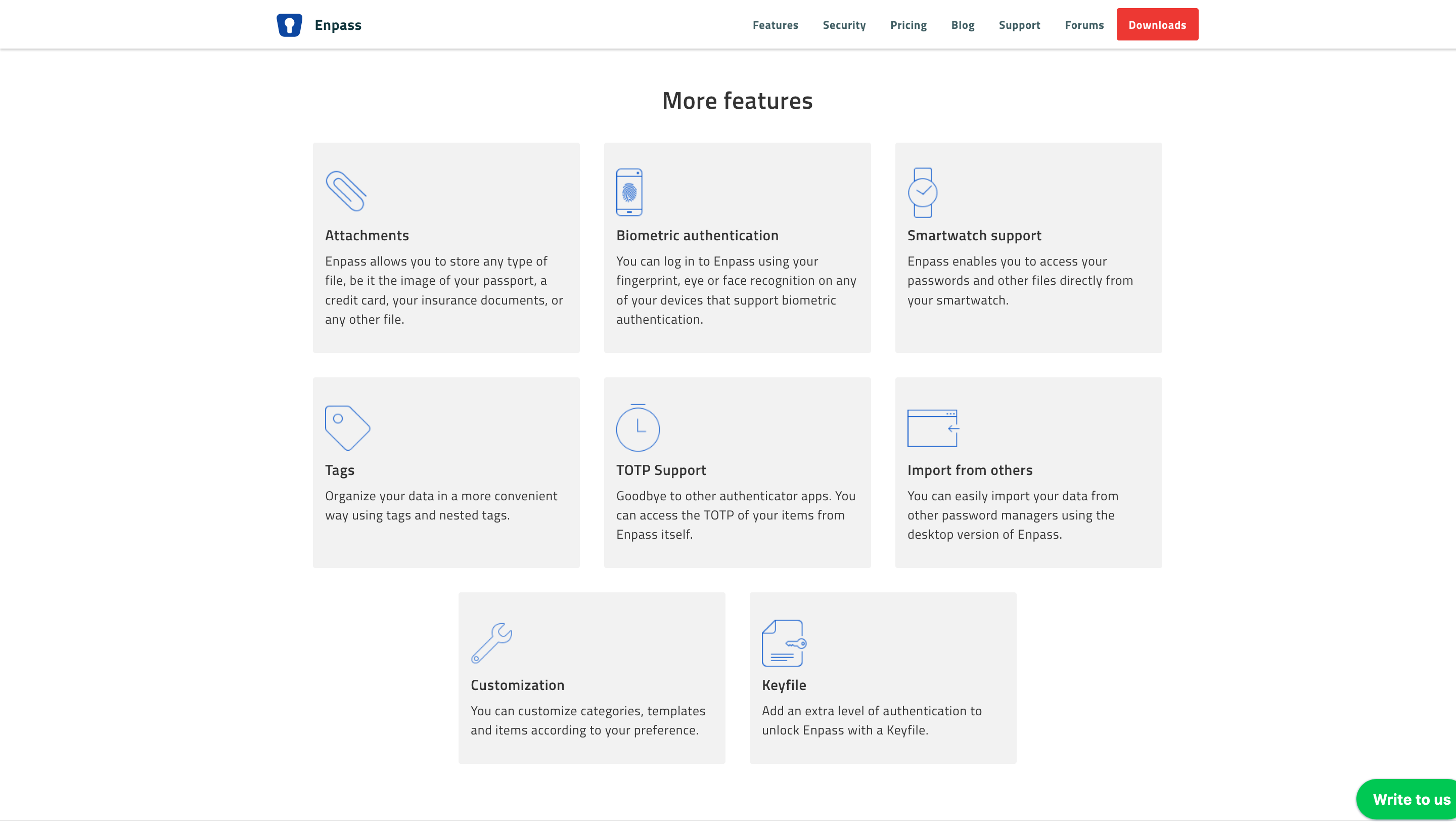Click the paperclip Attachments icon
The height and width of the screenshot is (824, 1456).
(347, 192)
